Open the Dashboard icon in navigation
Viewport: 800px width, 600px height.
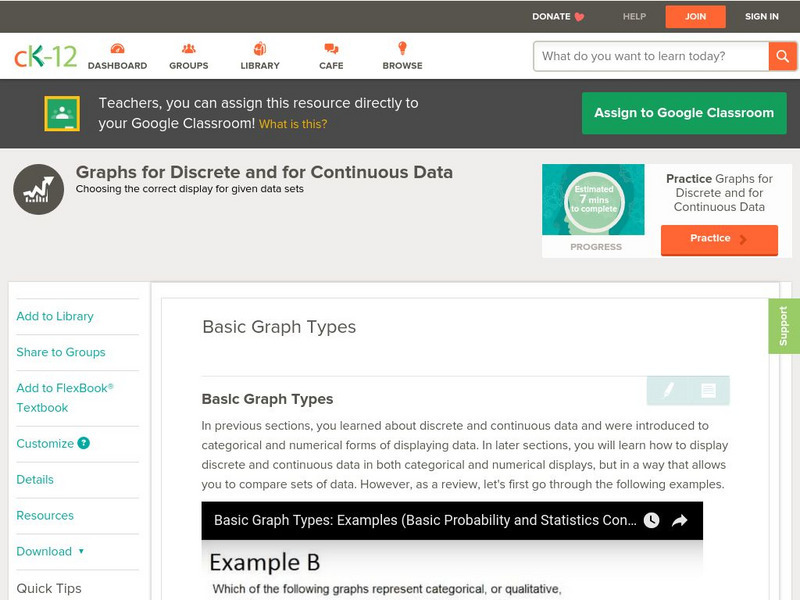click(x=117, y=49)
